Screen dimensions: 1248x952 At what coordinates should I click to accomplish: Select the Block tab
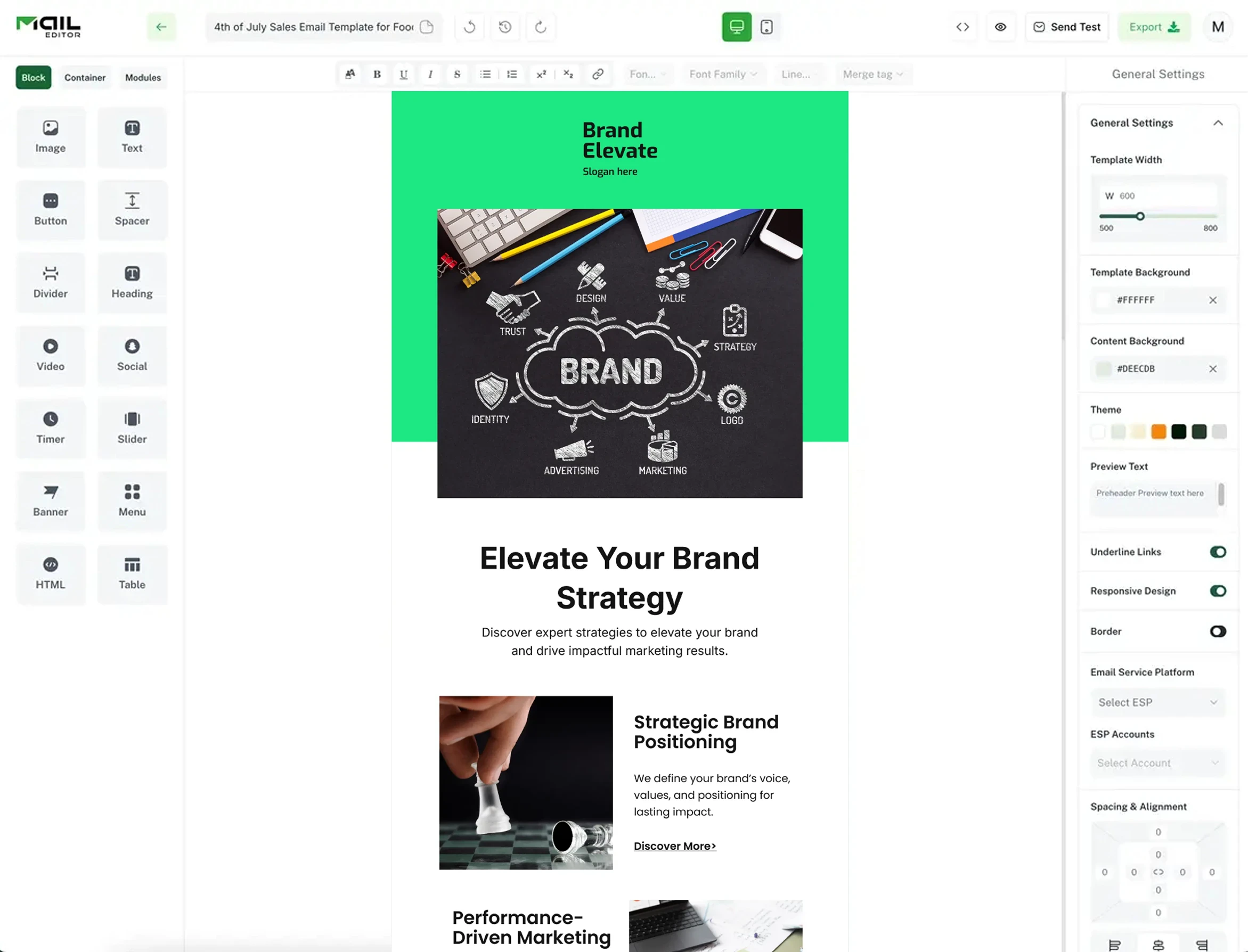(34, 78)
